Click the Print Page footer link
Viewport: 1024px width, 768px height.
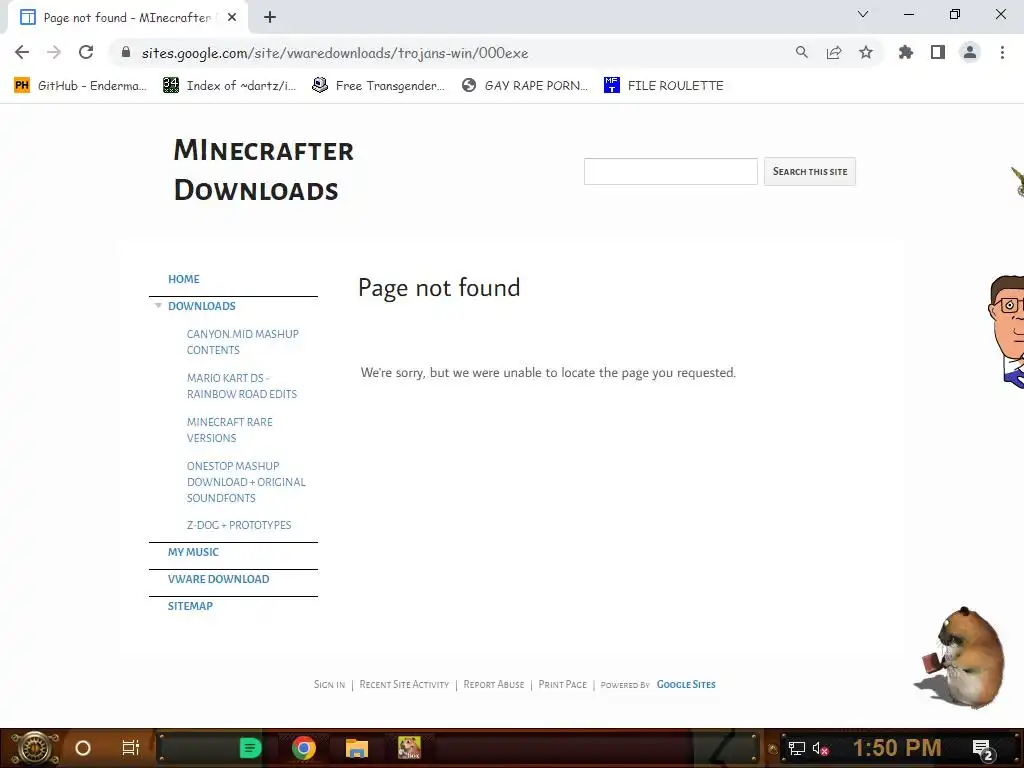[x=562, y=684]
